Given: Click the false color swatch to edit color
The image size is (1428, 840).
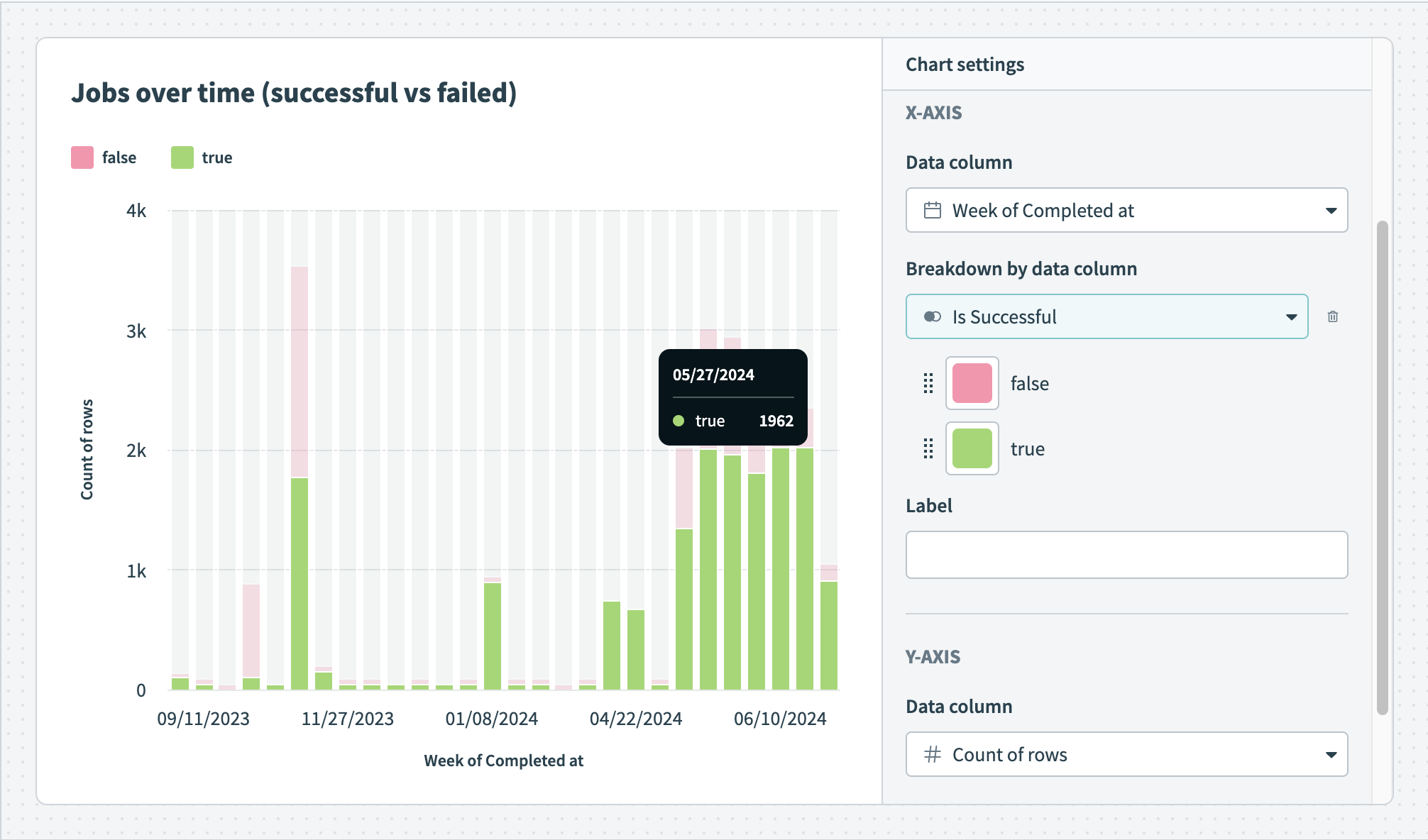Looking at the screenshot, I should coord(969,383).
